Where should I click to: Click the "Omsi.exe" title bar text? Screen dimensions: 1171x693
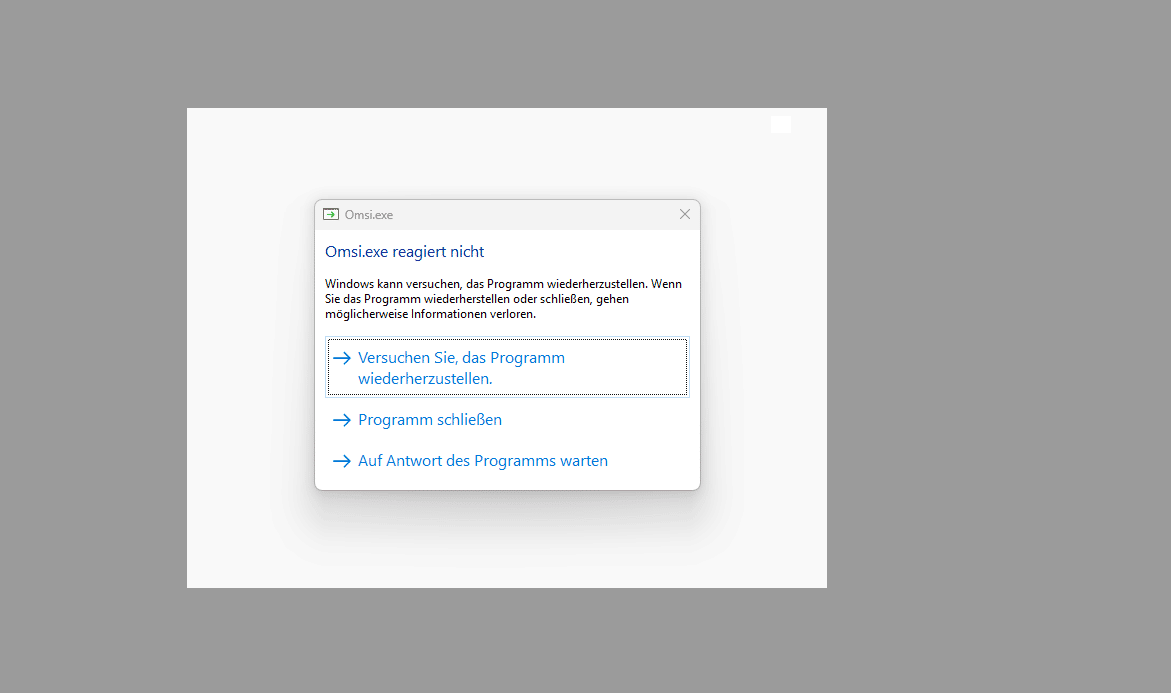pyautogui.click(x=369, y=215)
